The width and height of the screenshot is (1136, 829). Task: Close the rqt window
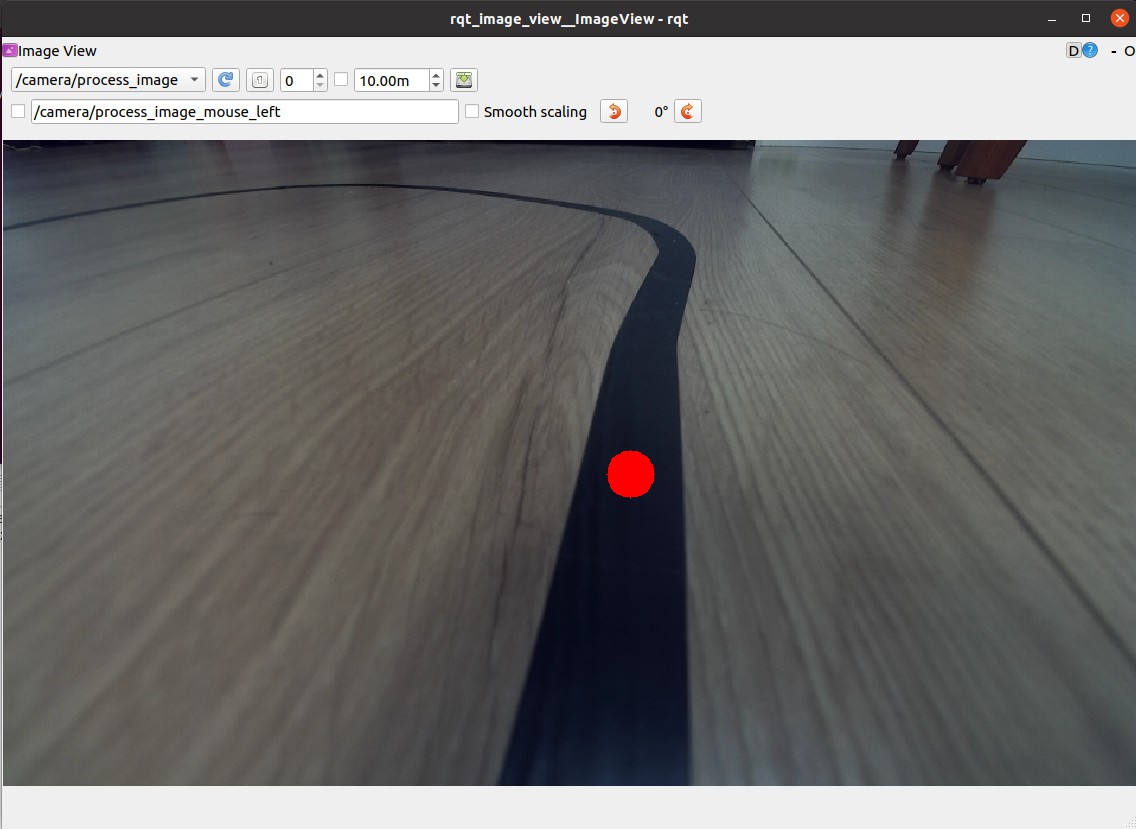click(x=1119, y=18)
